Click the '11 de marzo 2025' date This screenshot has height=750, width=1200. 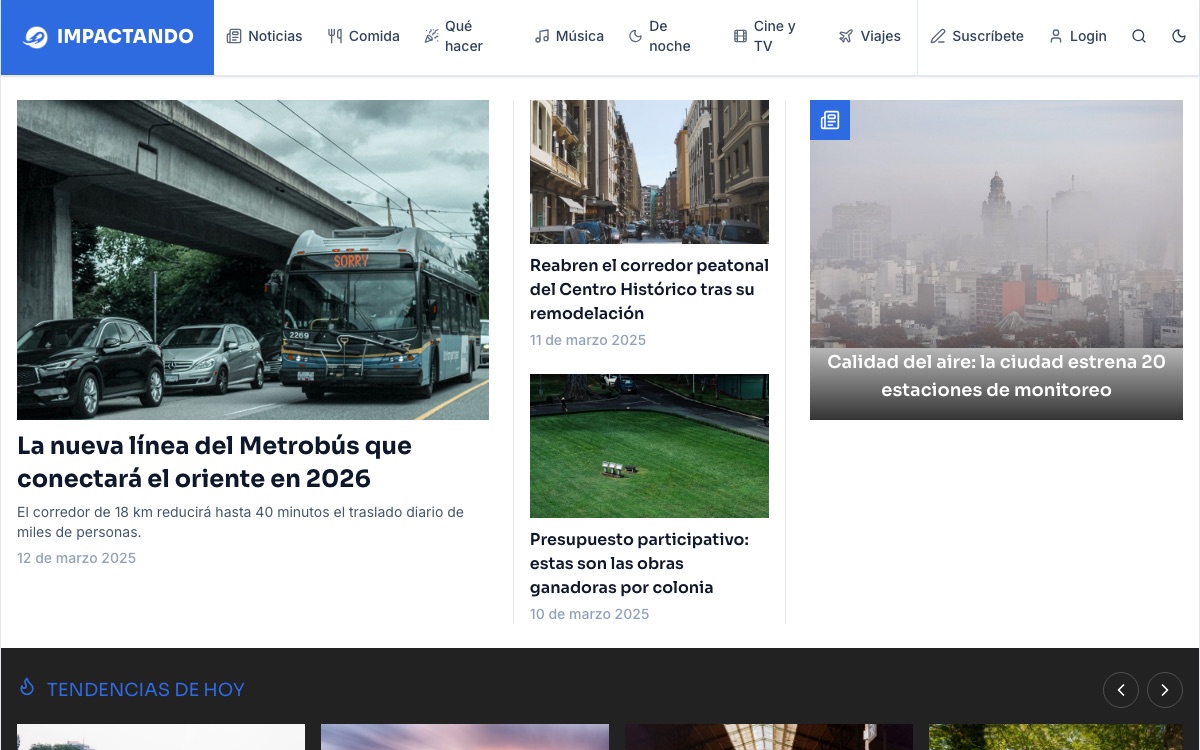point(588,340)
